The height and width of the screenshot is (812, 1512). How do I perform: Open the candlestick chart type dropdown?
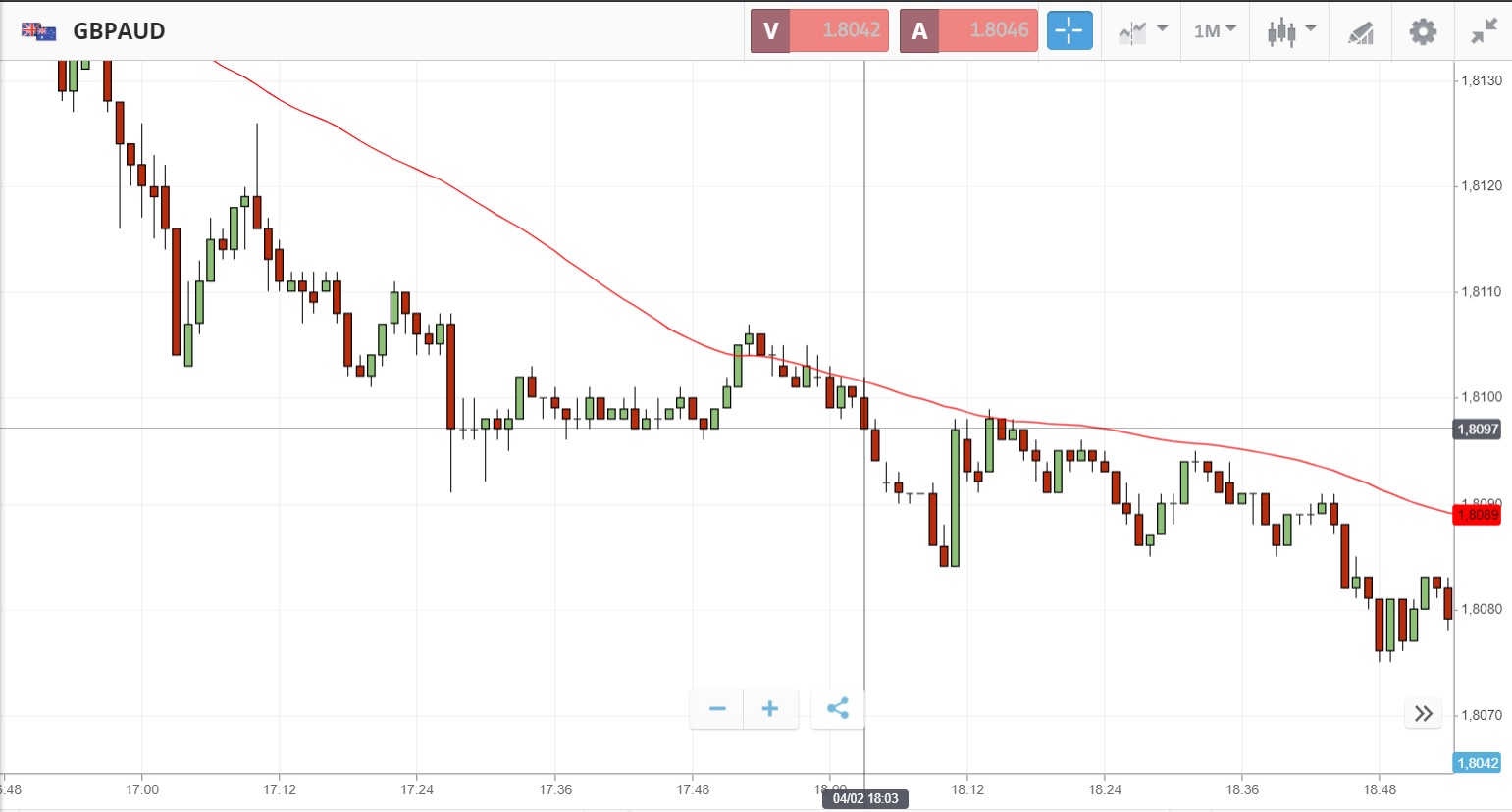coord(1289,31)
